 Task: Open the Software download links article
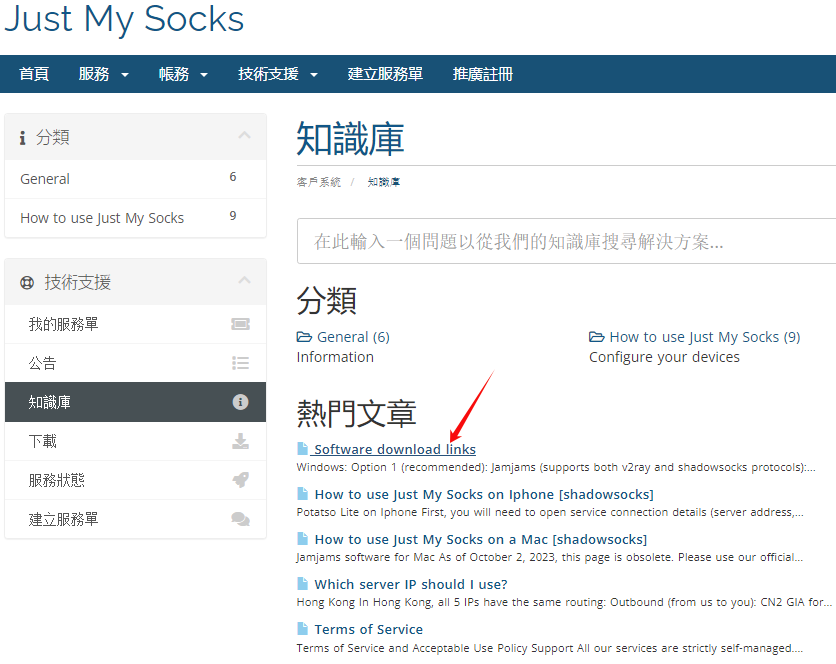click(394, 449)
